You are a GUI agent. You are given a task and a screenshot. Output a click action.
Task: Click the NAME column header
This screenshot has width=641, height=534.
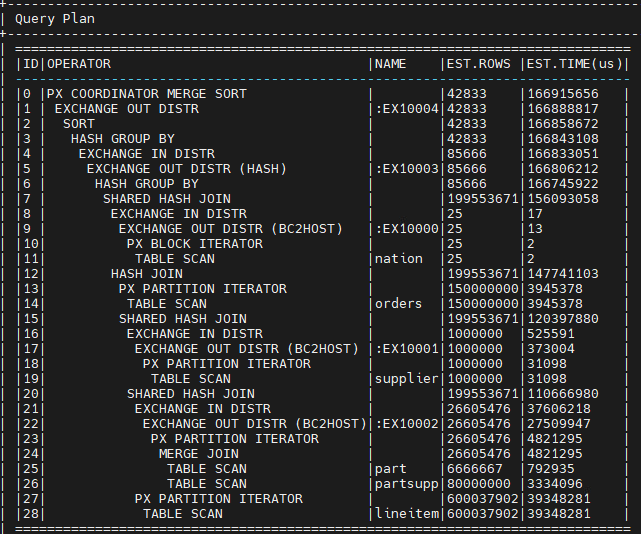[x=390, y=64]
